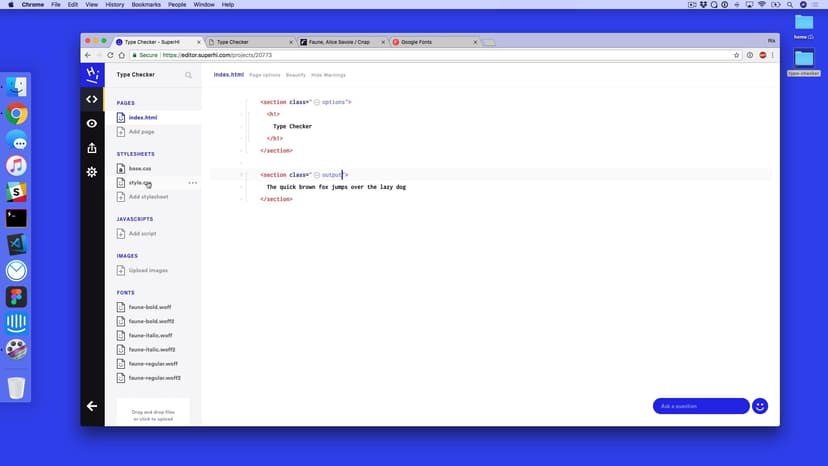Image resolution: width=828 pixels, height=466 pixels.
Task: Click the share/export icon in sidebar
Action: (x=92, y=148)
